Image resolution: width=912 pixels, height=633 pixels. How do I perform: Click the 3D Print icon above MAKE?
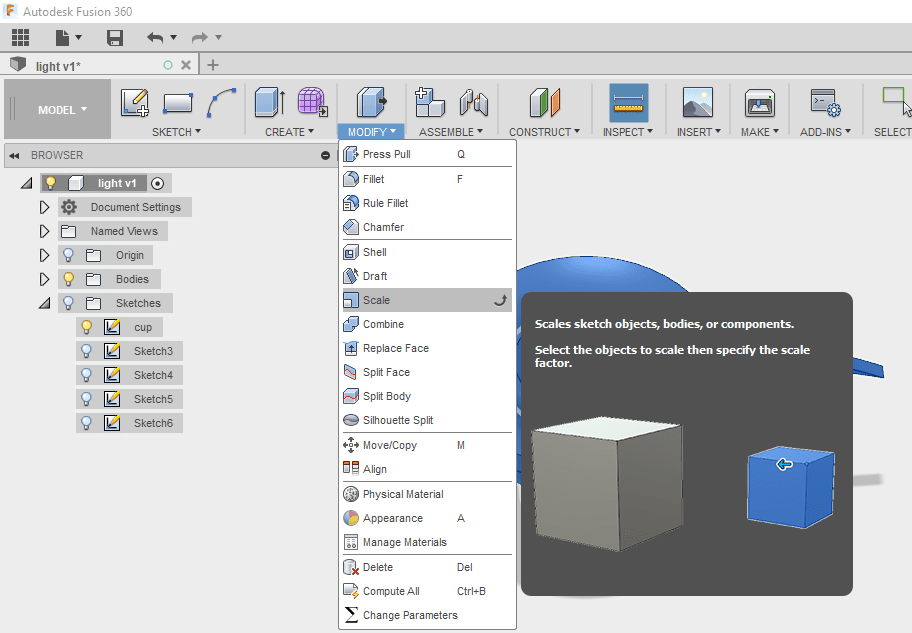point(760,103)
